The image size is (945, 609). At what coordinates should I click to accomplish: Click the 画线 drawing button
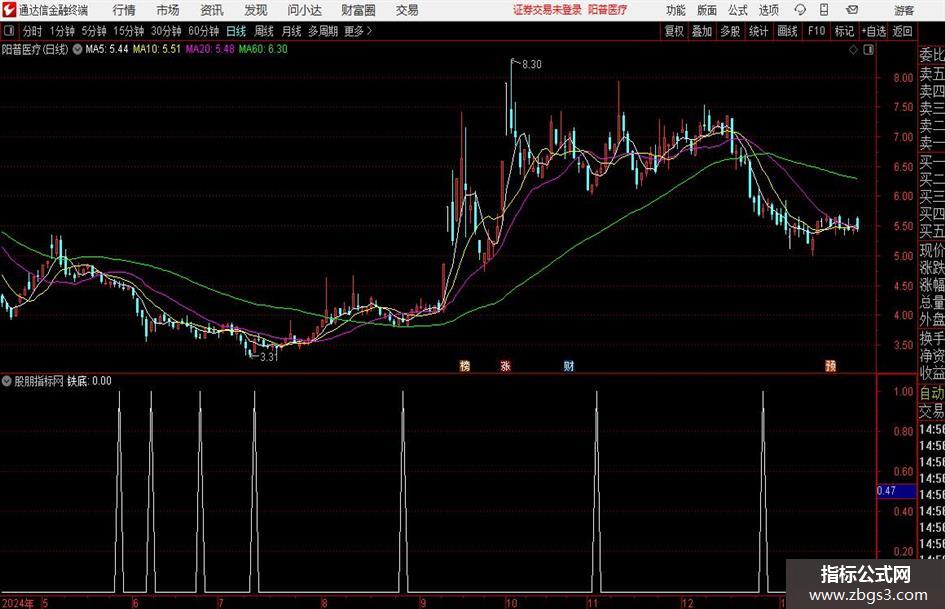click(787, 31)
